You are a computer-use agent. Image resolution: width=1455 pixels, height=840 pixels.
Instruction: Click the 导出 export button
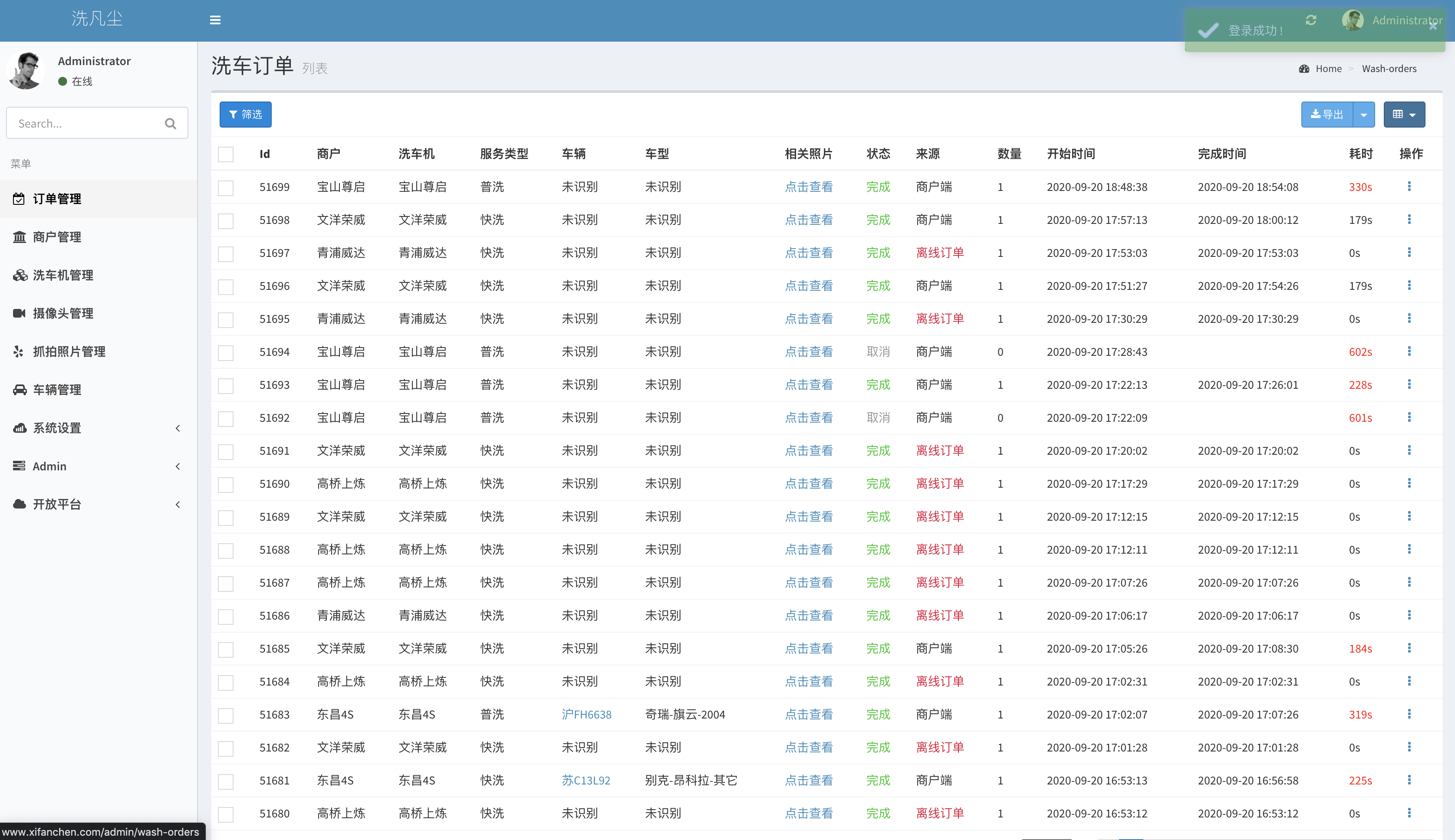click(1327, 115)
